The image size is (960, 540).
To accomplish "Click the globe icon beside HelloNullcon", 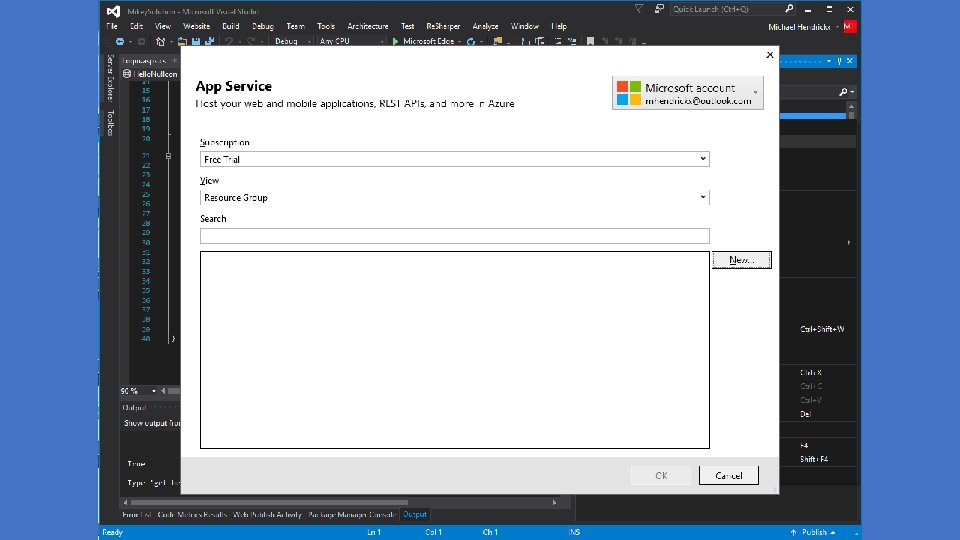I will pos(127,74).
